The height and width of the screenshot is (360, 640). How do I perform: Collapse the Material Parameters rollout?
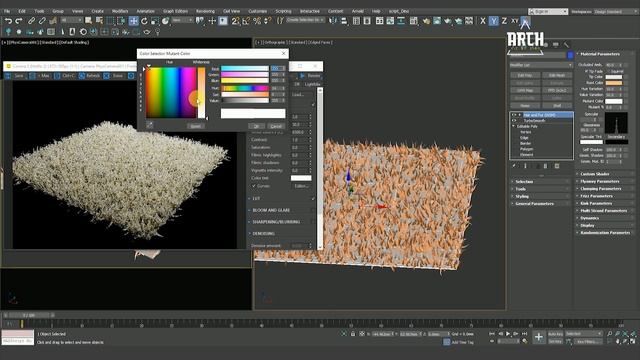pyautogui.click(x=605, y=54)
